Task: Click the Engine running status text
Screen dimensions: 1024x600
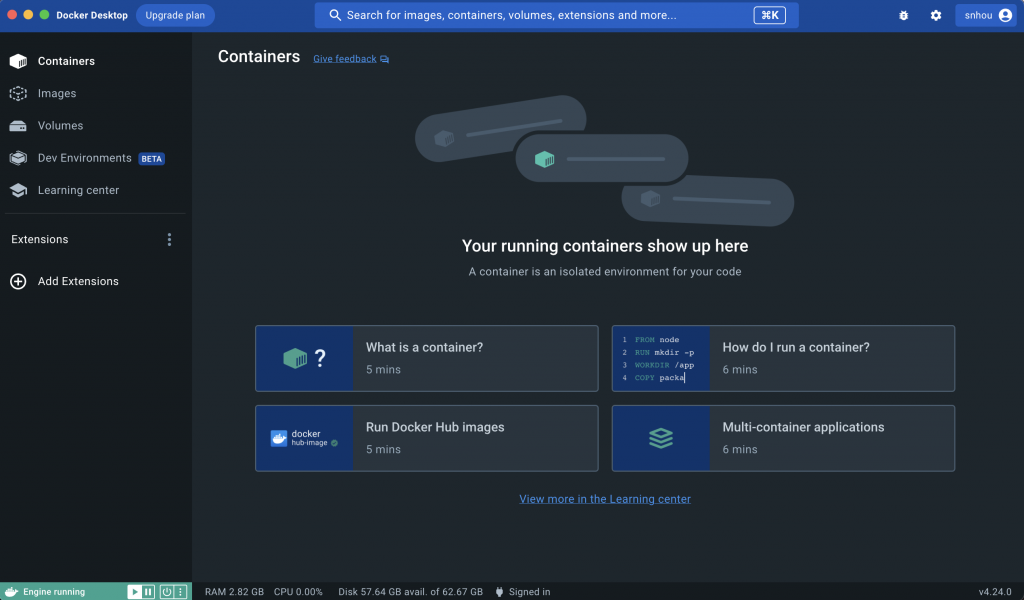Action: [x=54, y=592]
